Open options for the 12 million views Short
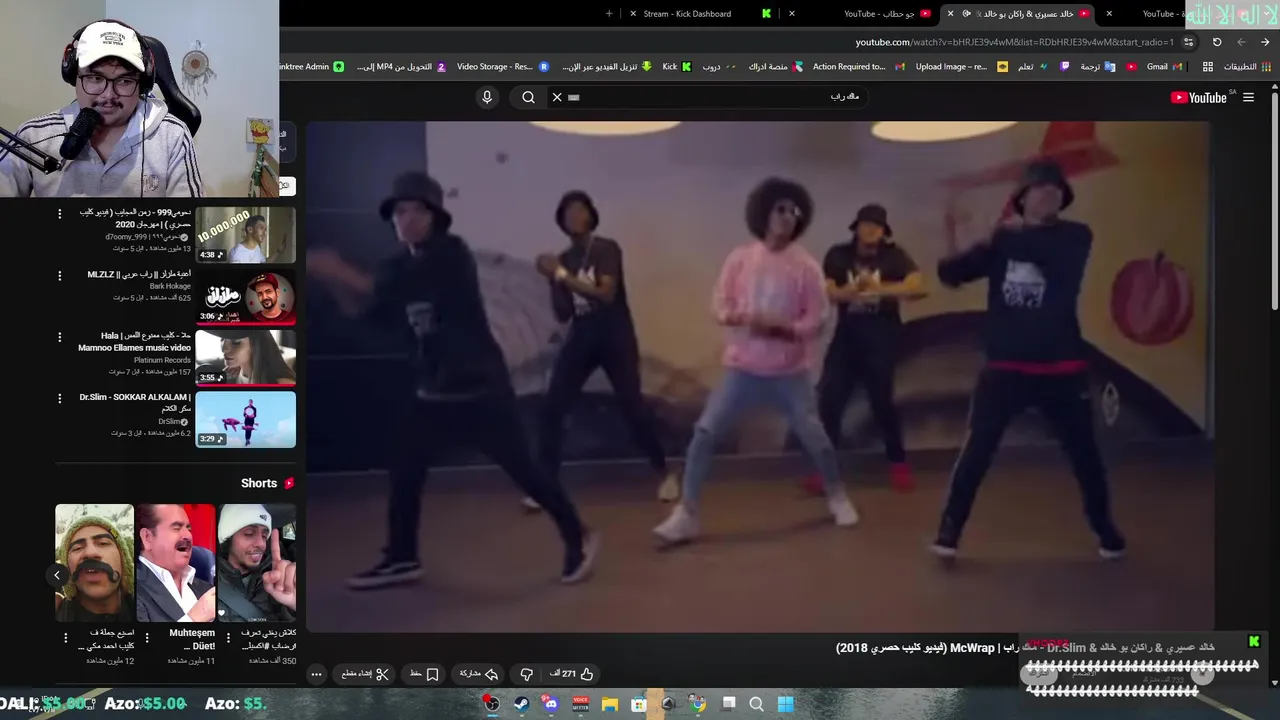The width and height of the screenshot is (1280, 720). [x=66, y=637]
